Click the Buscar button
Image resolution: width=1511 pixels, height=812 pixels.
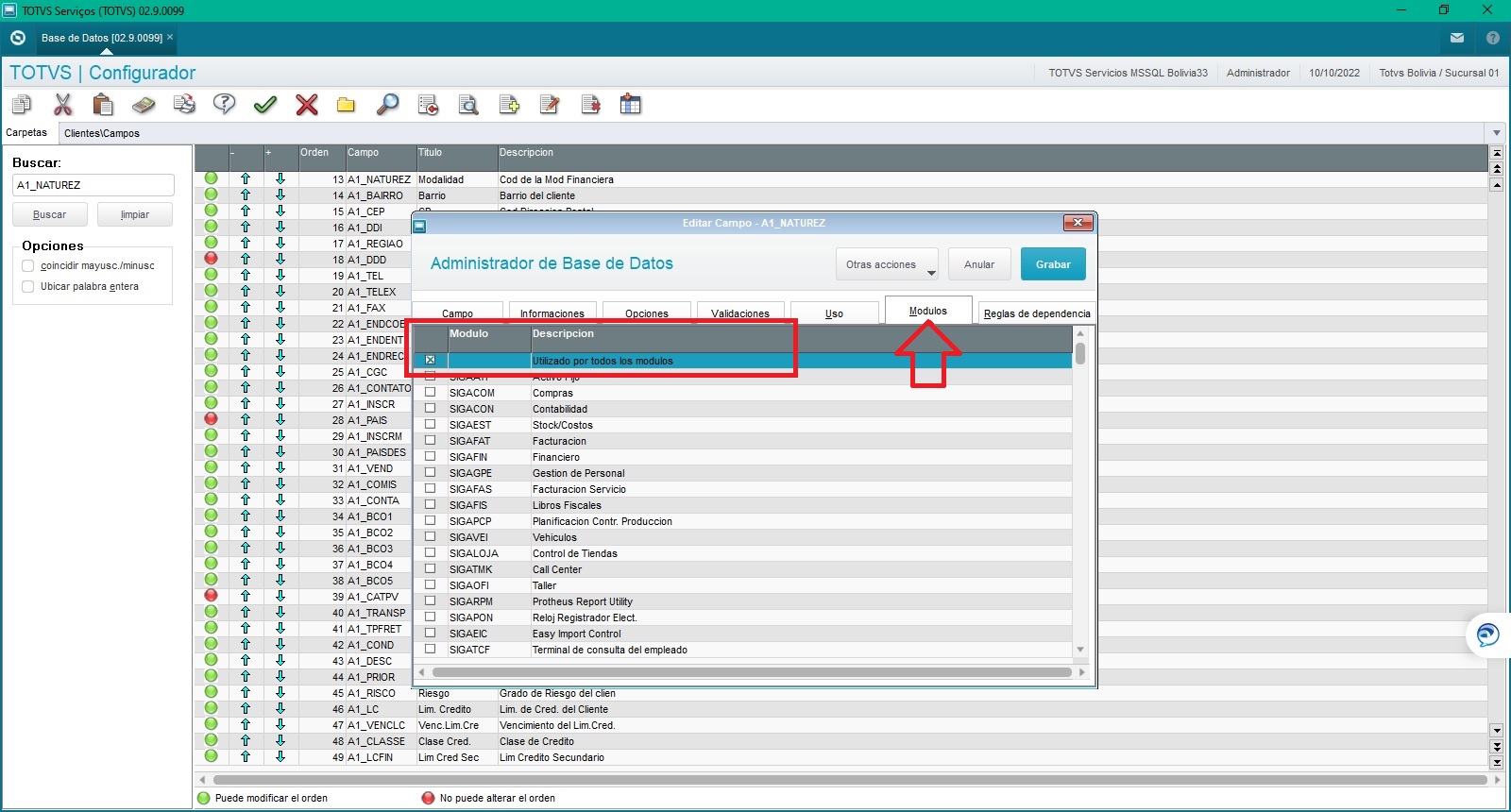pyautogui.click(x=50, y=214)
